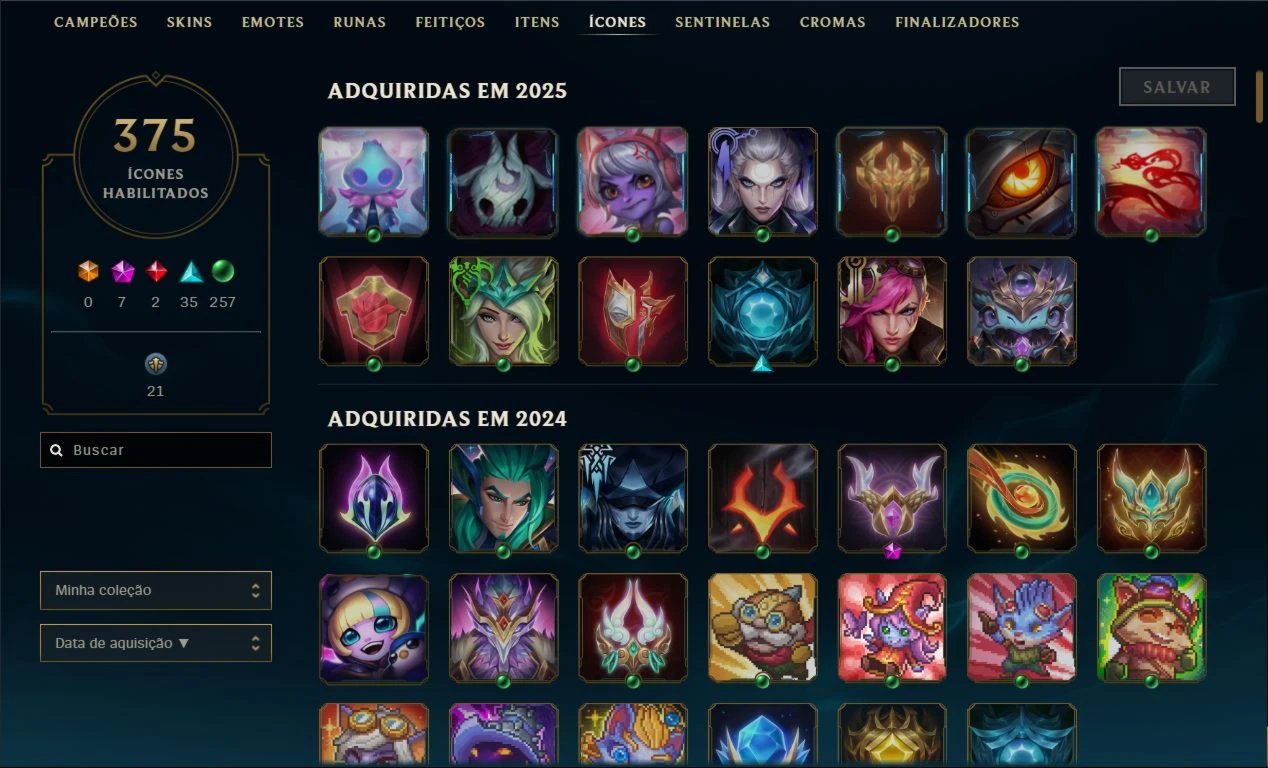
Task: Click the Salvar button
Action: 1177,87
